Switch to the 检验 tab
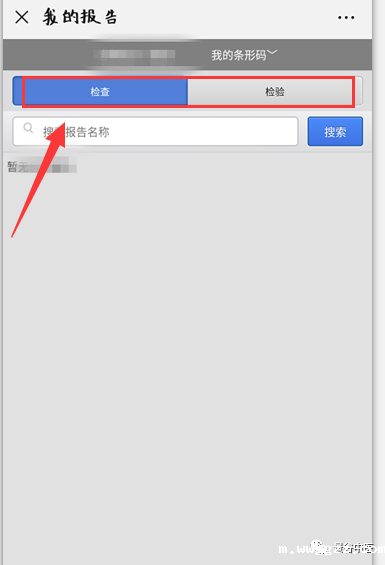The image size is (385, 565). click(275, 92)
